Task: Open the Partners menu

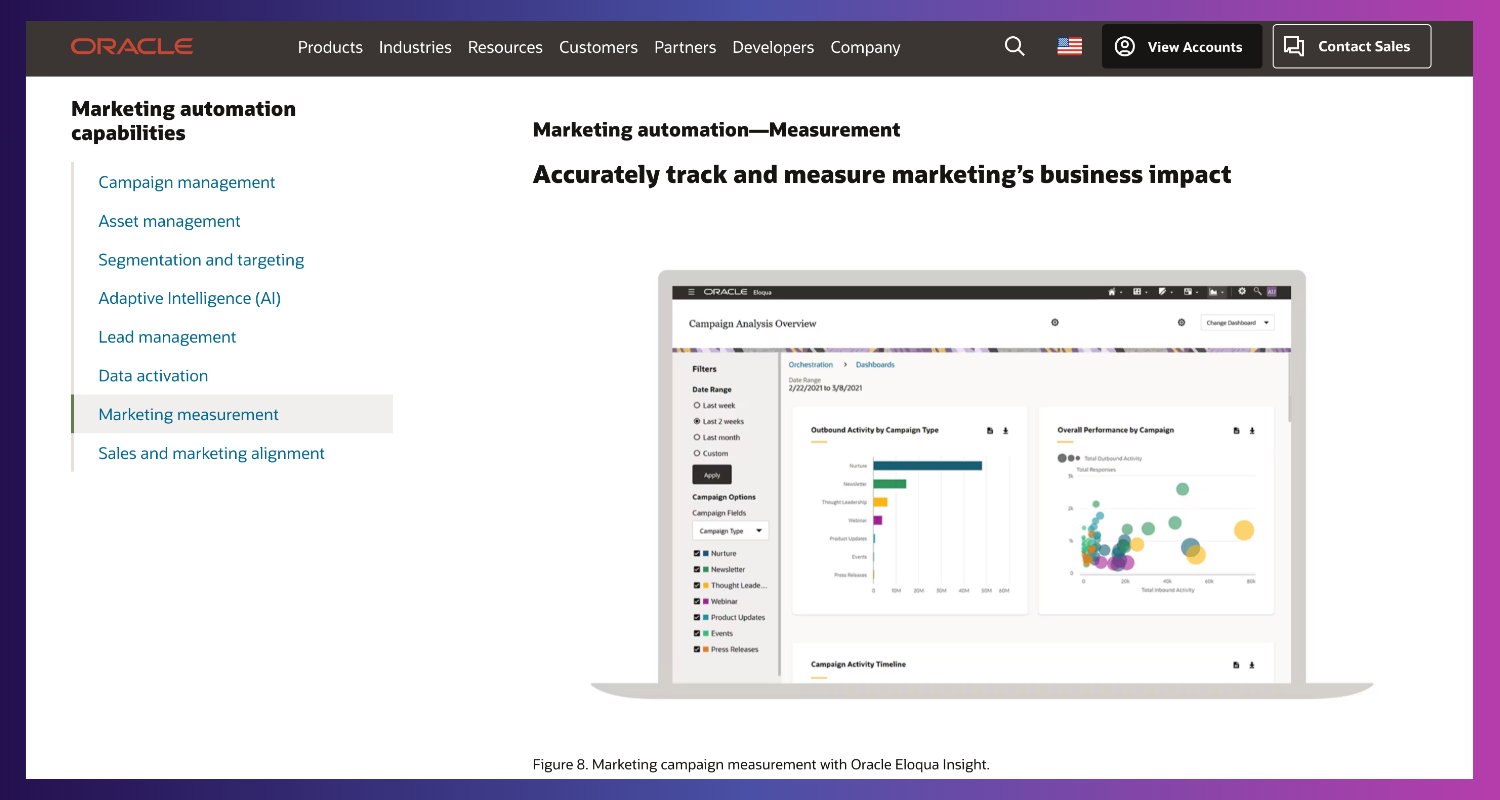Action: click(685, 47)
